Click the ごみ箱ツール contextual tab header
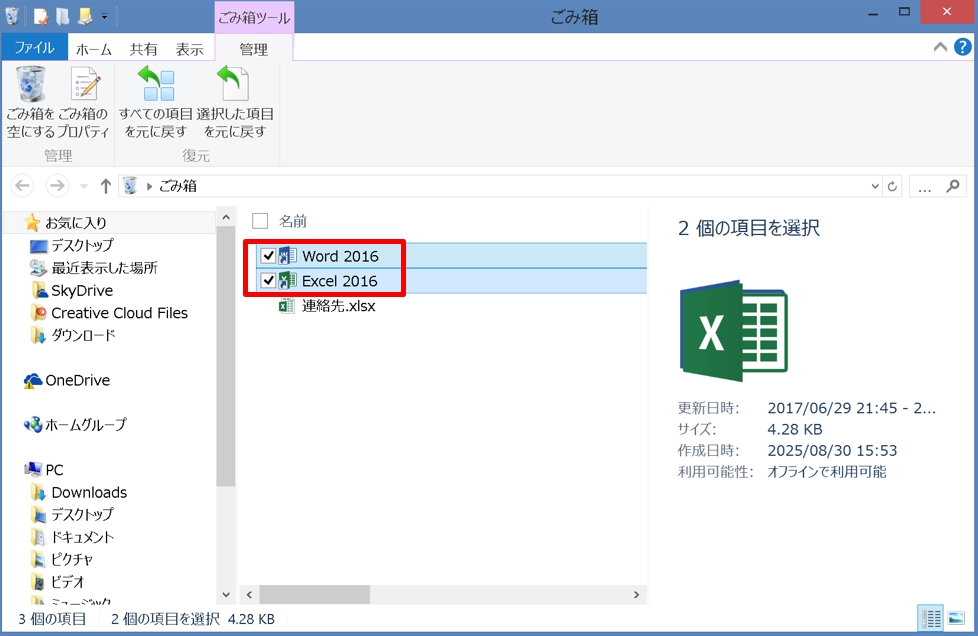The image size is (978, 636). click(x=254, y=17)
